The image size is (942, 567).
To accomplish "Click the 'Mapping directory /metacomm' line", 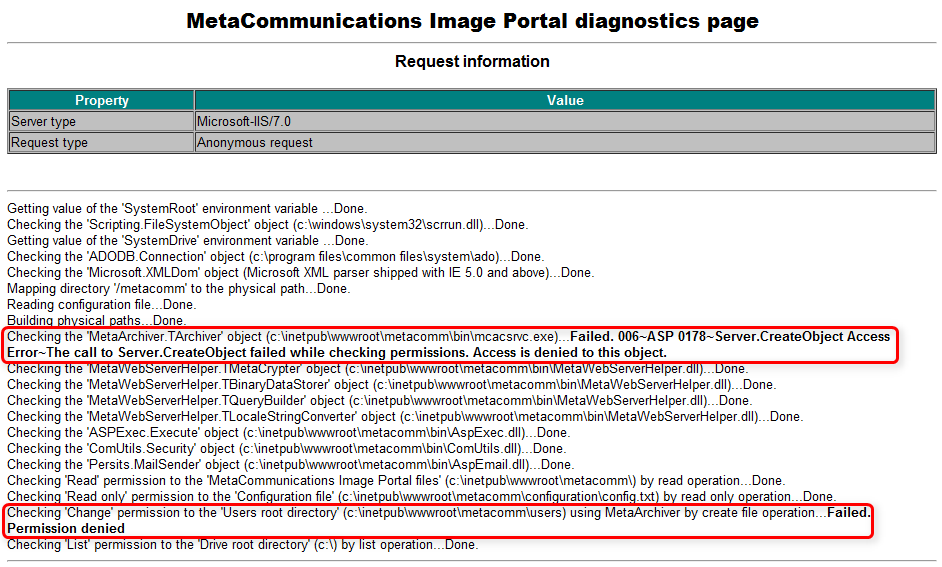I will pos(178,288).
